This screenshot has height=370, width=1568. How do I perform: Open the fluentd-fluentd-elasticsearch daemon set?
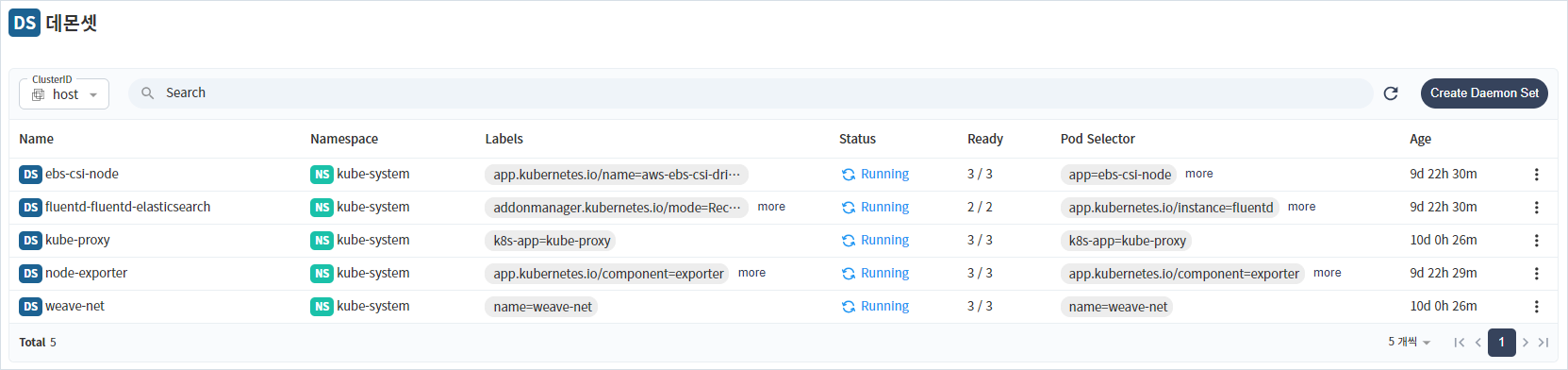(128, 207)
